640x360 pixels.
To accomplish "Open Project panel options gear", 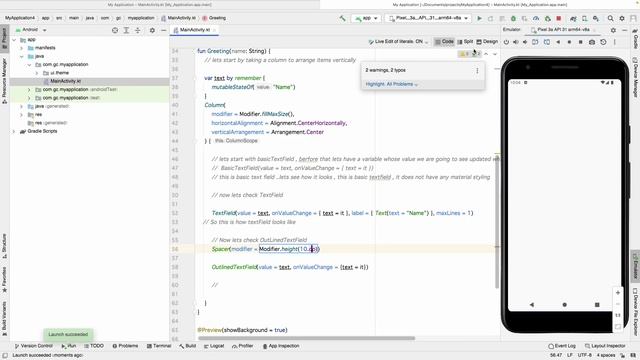I will (152, 30).
